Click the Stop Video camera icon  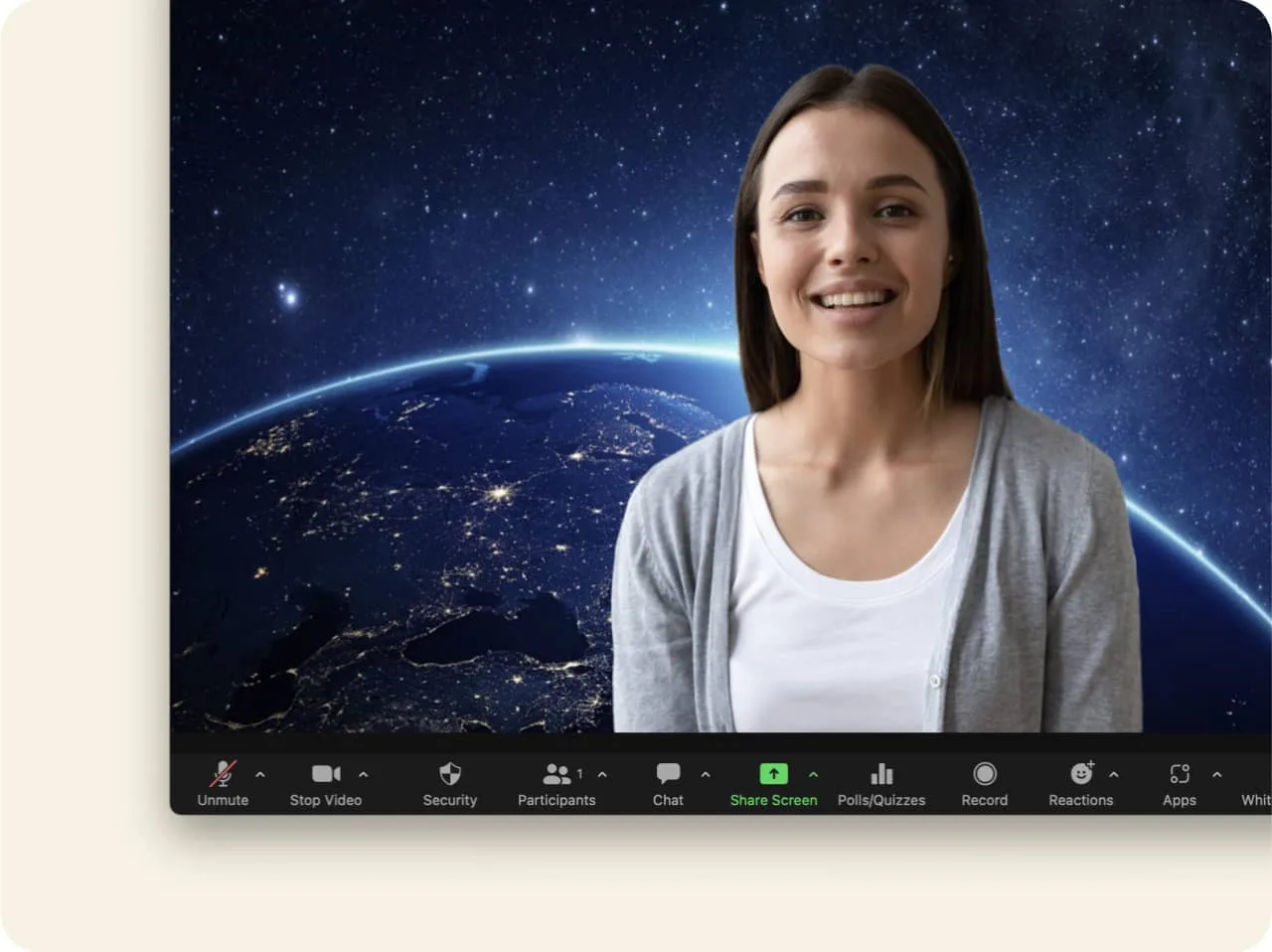click(326, 773)
